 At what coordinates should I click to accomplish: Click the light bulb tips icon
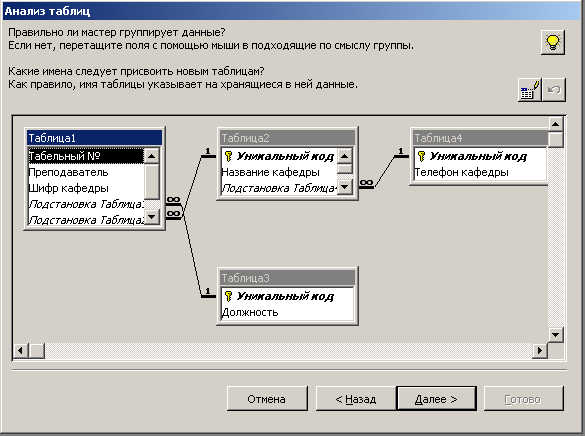553,43
